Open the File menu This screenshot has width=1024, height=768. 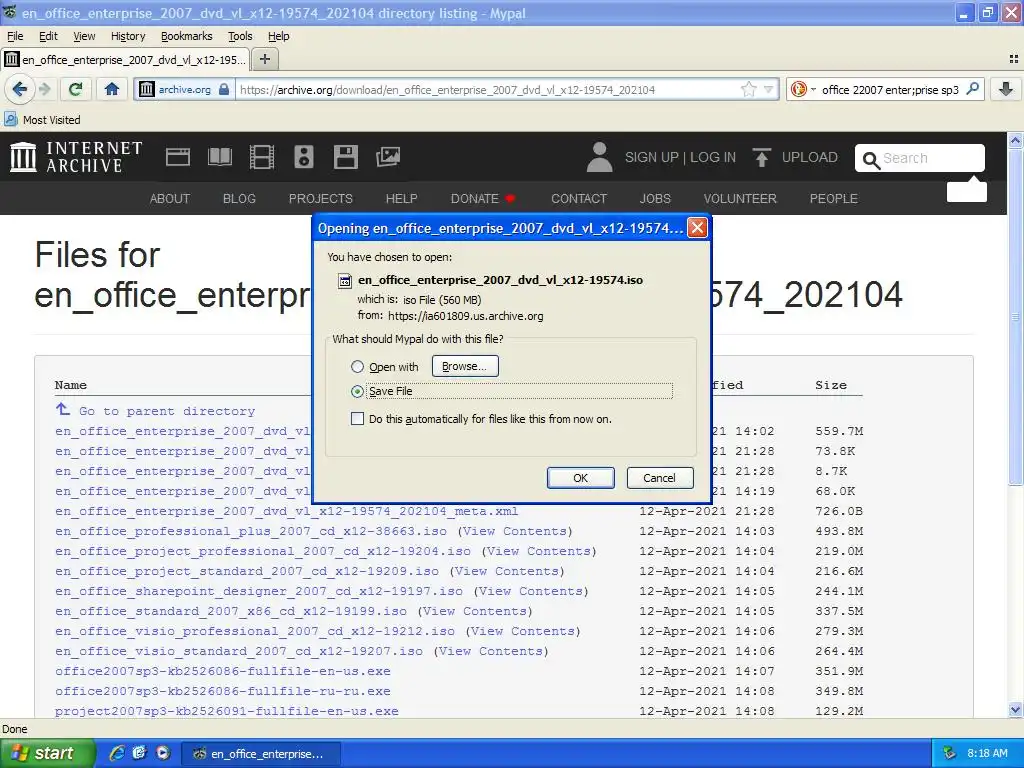point(14,36)
